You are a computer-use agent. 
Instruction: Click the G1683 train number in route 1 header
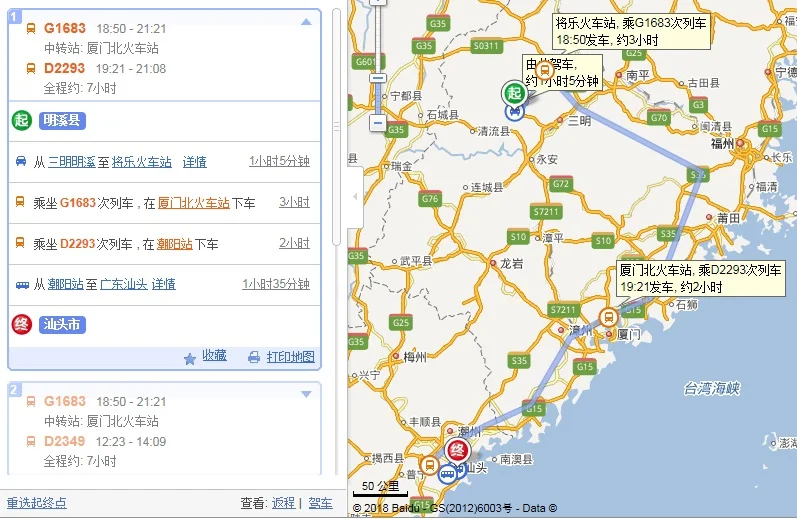point(65,28)
